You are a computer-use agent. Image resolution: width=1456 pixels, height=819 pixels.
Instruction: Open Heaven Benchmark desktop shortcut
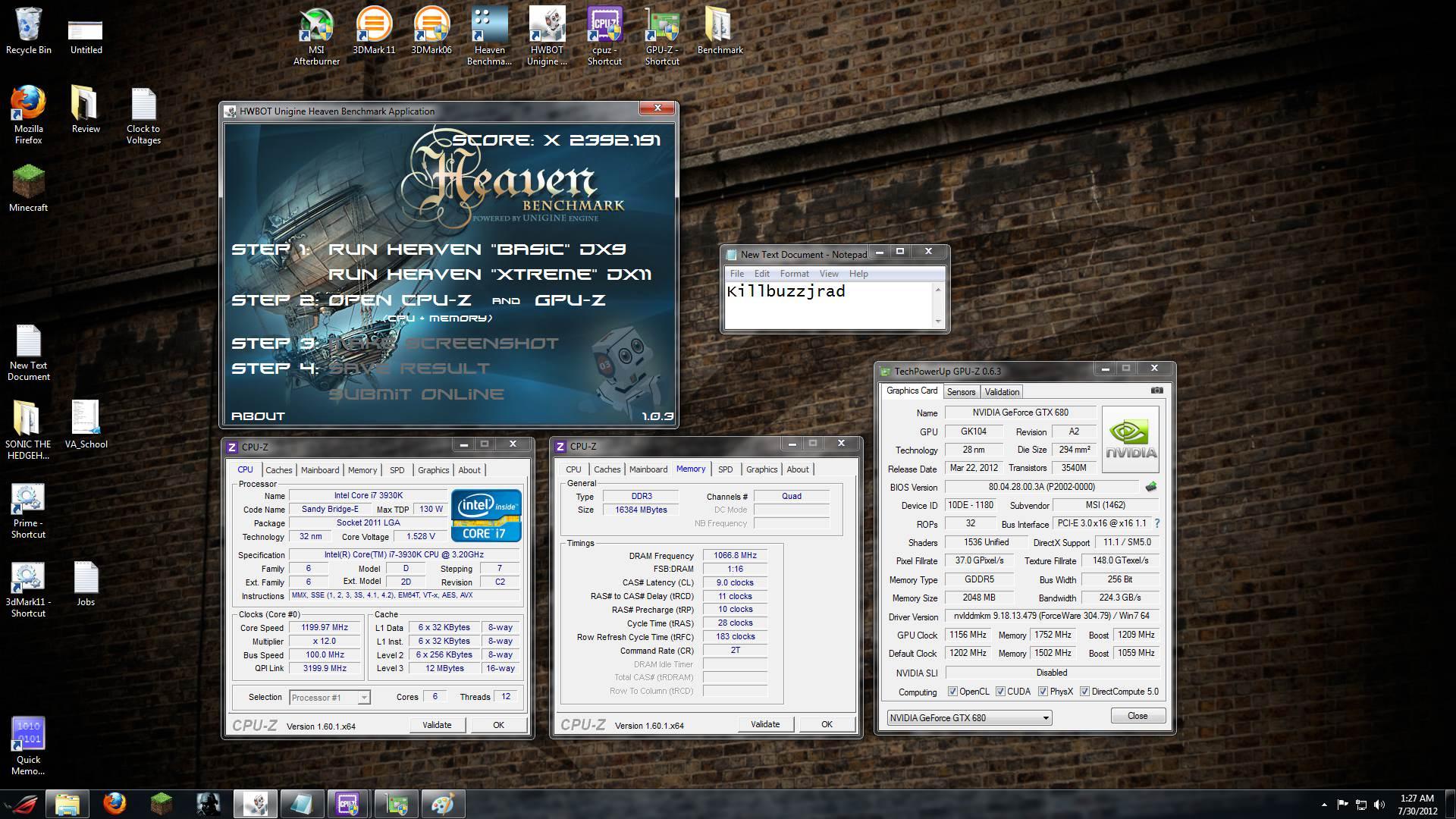pos(489,36)
